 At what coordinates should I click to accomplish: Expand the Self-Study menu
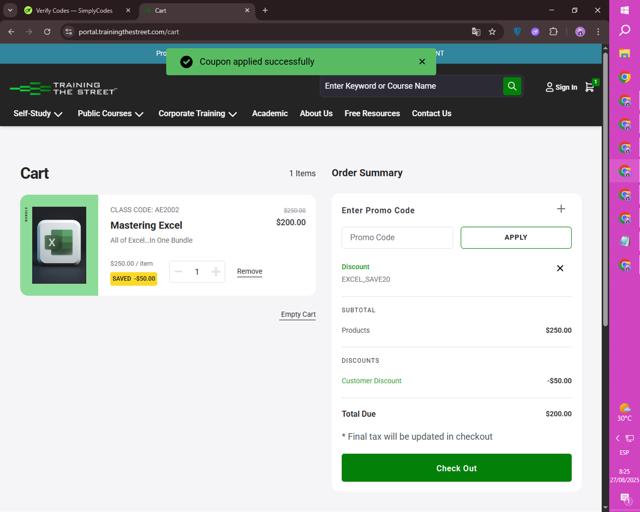pos(38,114)
